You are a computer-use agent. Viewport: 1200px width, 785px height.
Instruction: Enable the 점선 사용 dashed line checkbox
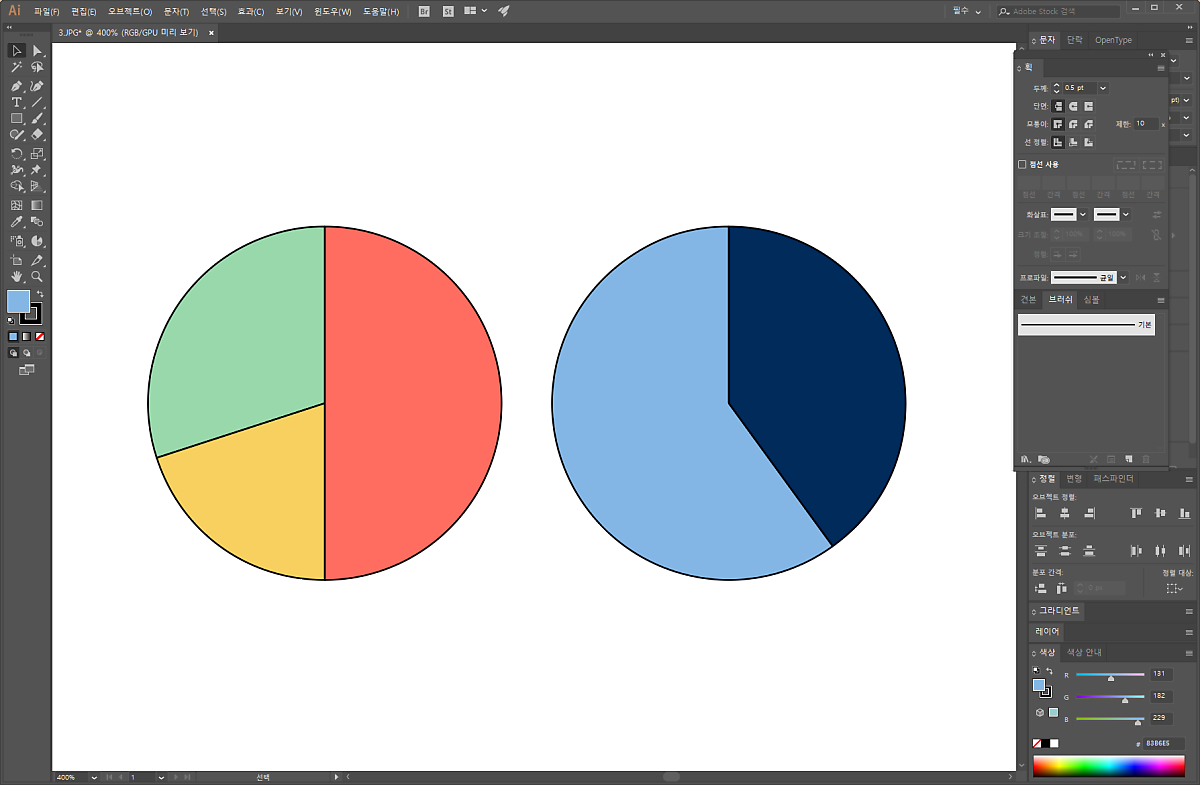[x=1022, y=164]
